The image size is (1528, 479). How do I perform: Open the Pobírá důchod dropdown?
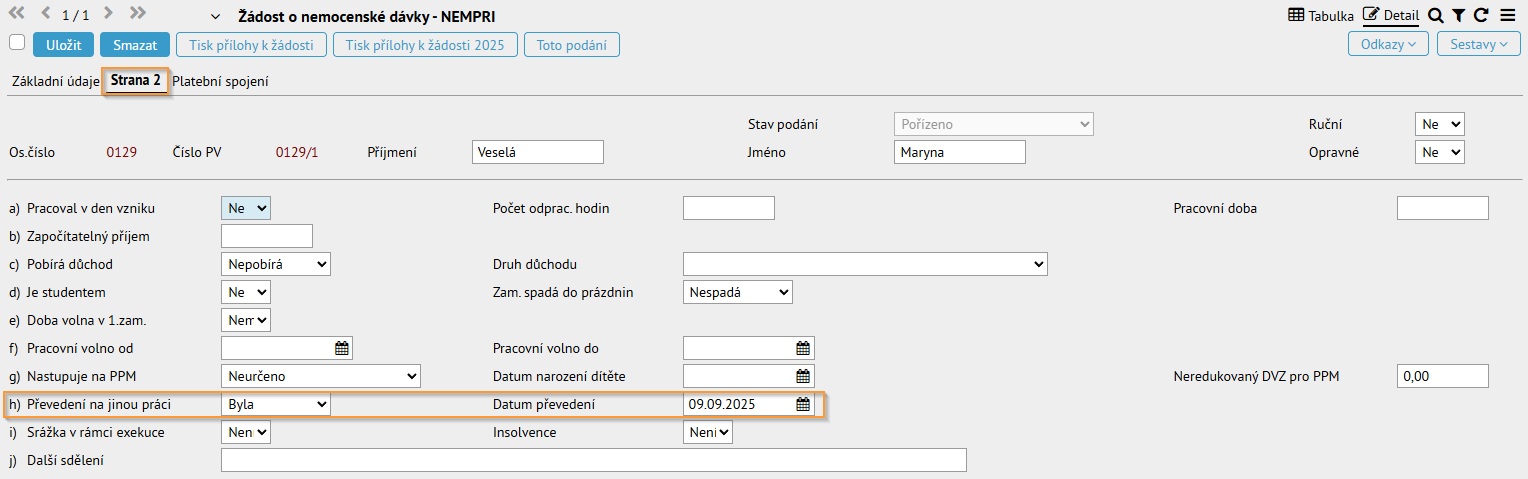275,264
